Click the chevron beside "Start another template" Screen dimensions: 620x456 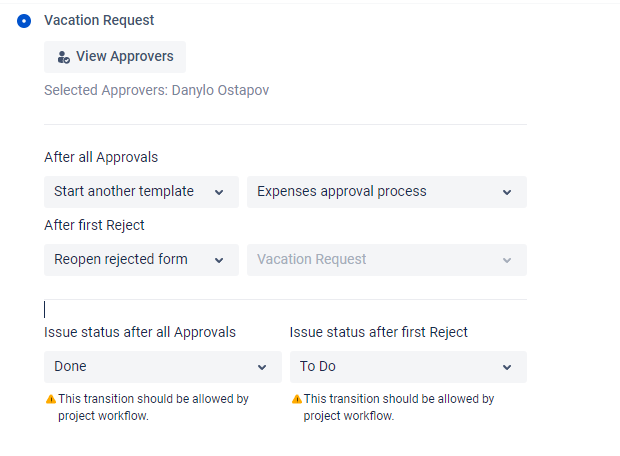pos(219,192)
